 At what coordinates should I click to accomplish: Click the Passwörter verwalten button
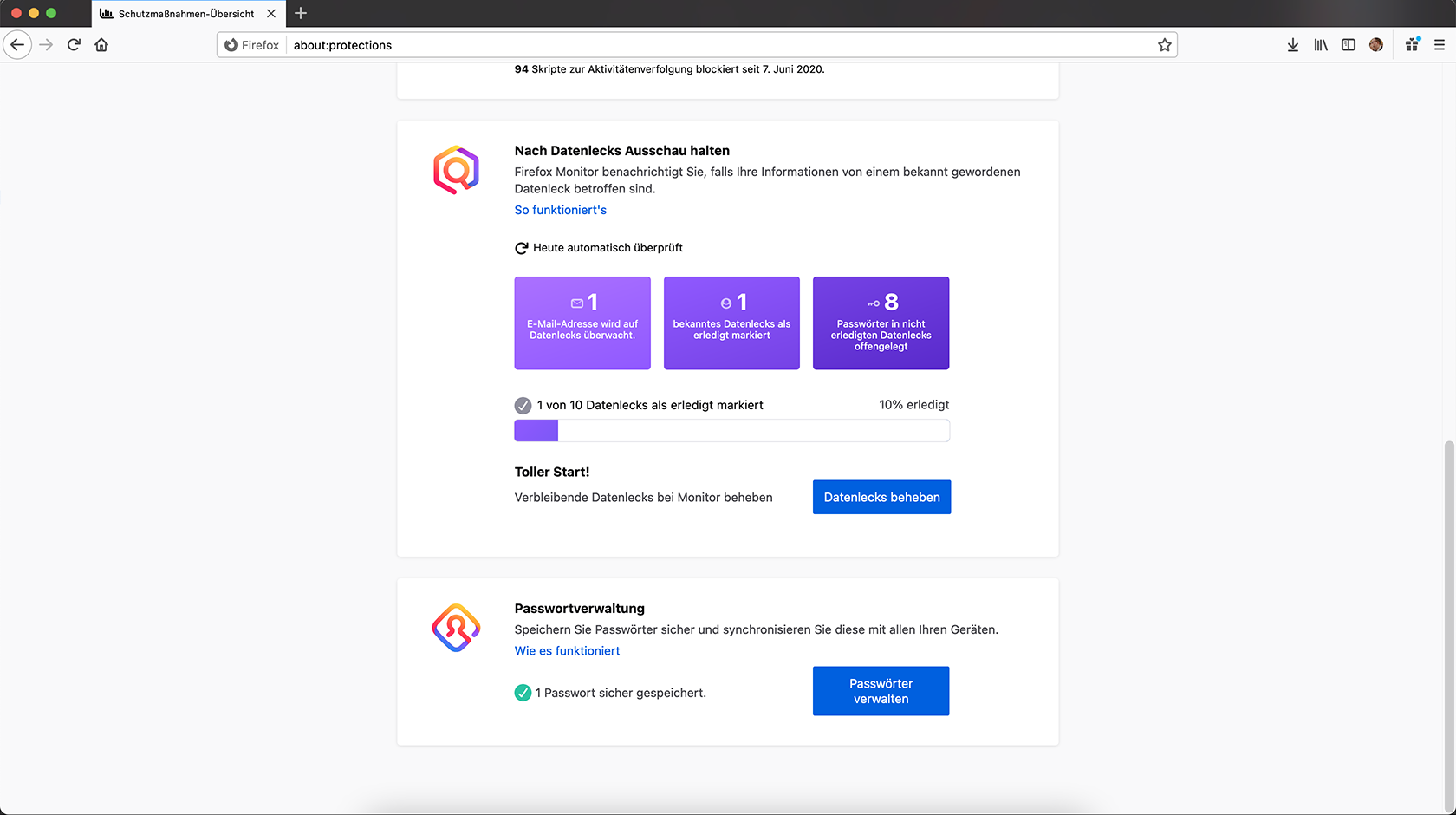[881, 691]
